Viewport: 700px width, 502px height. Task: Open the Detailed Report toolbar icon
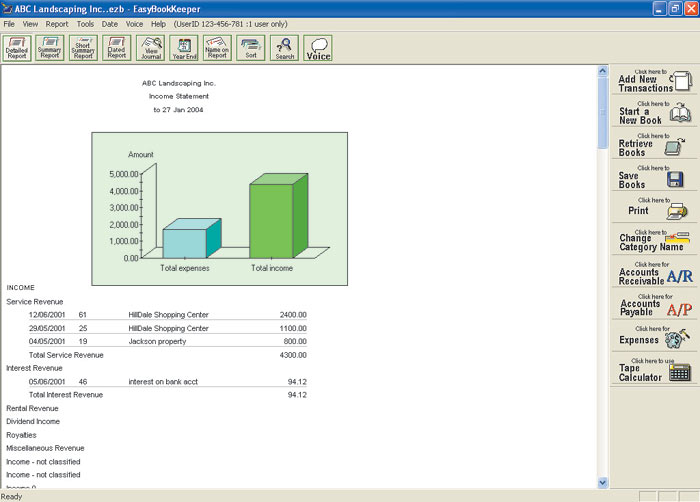17,48
